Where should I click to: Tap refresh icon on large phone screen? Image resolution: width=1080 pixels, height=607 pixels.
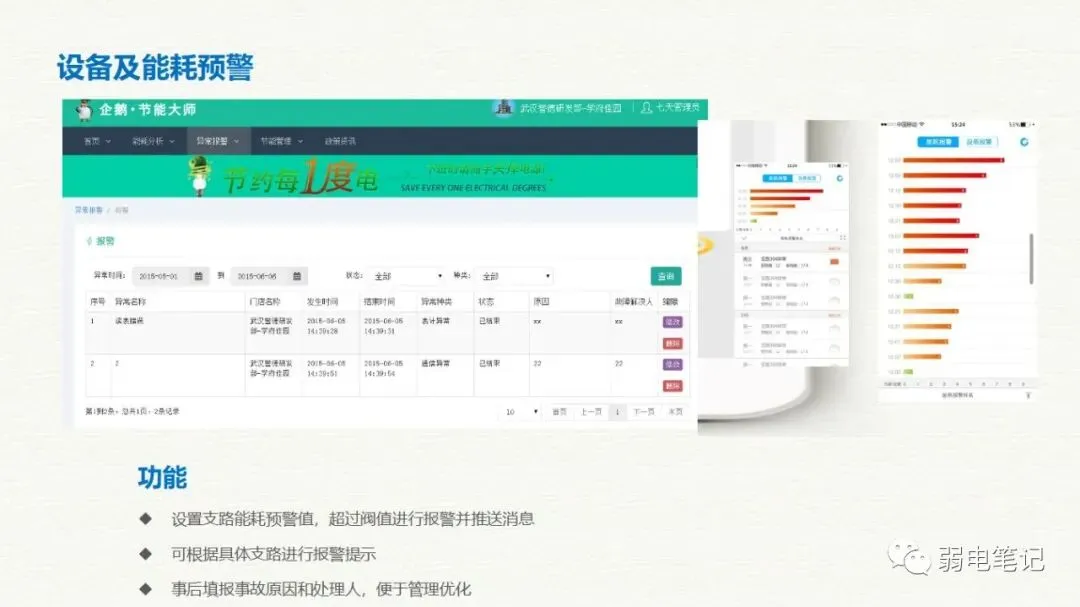1024,142
